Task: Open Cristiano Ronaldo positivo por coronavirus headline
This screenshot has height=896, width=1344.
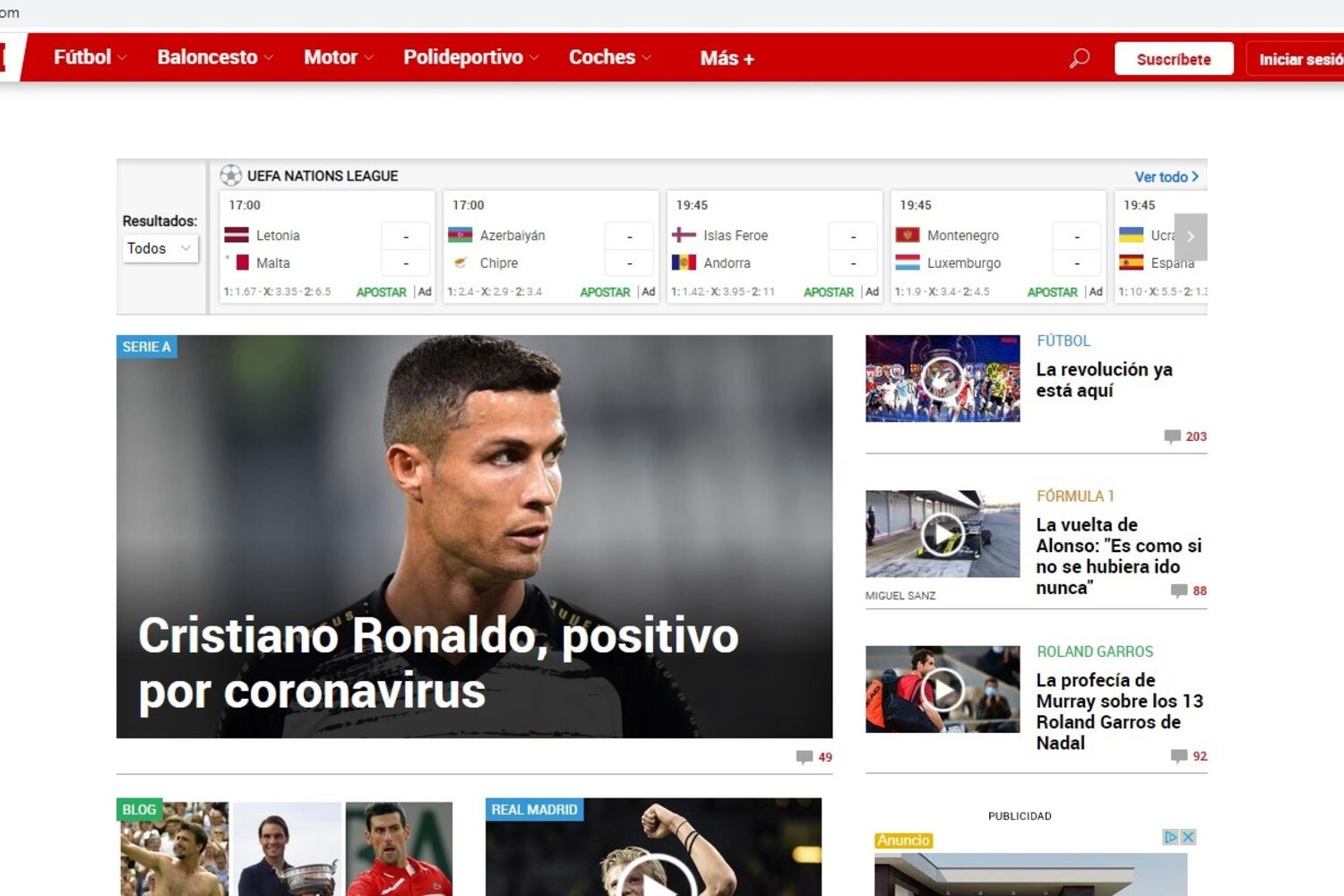Action: click(x=438, y=663)
